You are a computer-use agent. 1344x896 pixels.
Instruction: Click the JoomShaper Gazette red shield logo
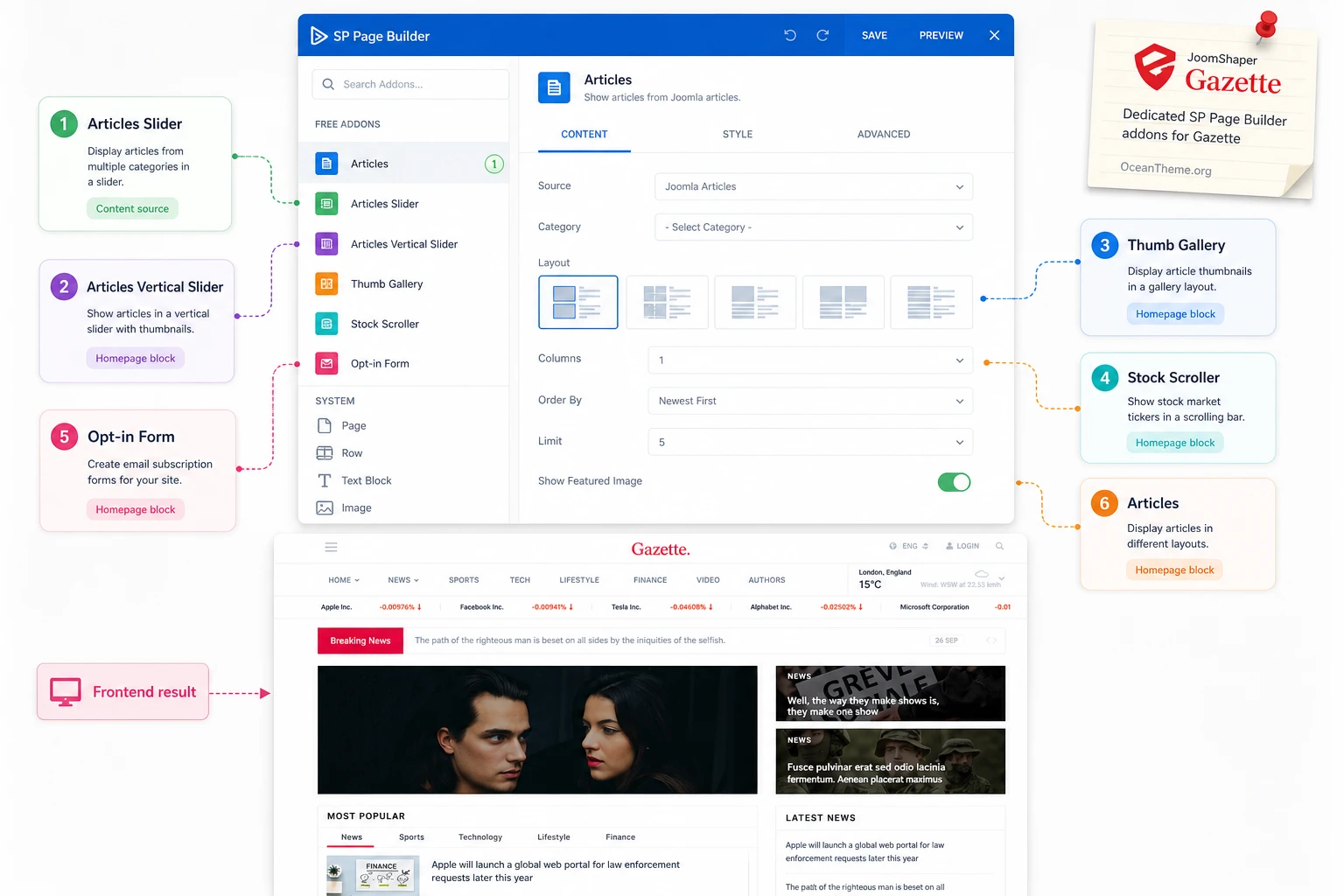click(x=1155, y=67)
